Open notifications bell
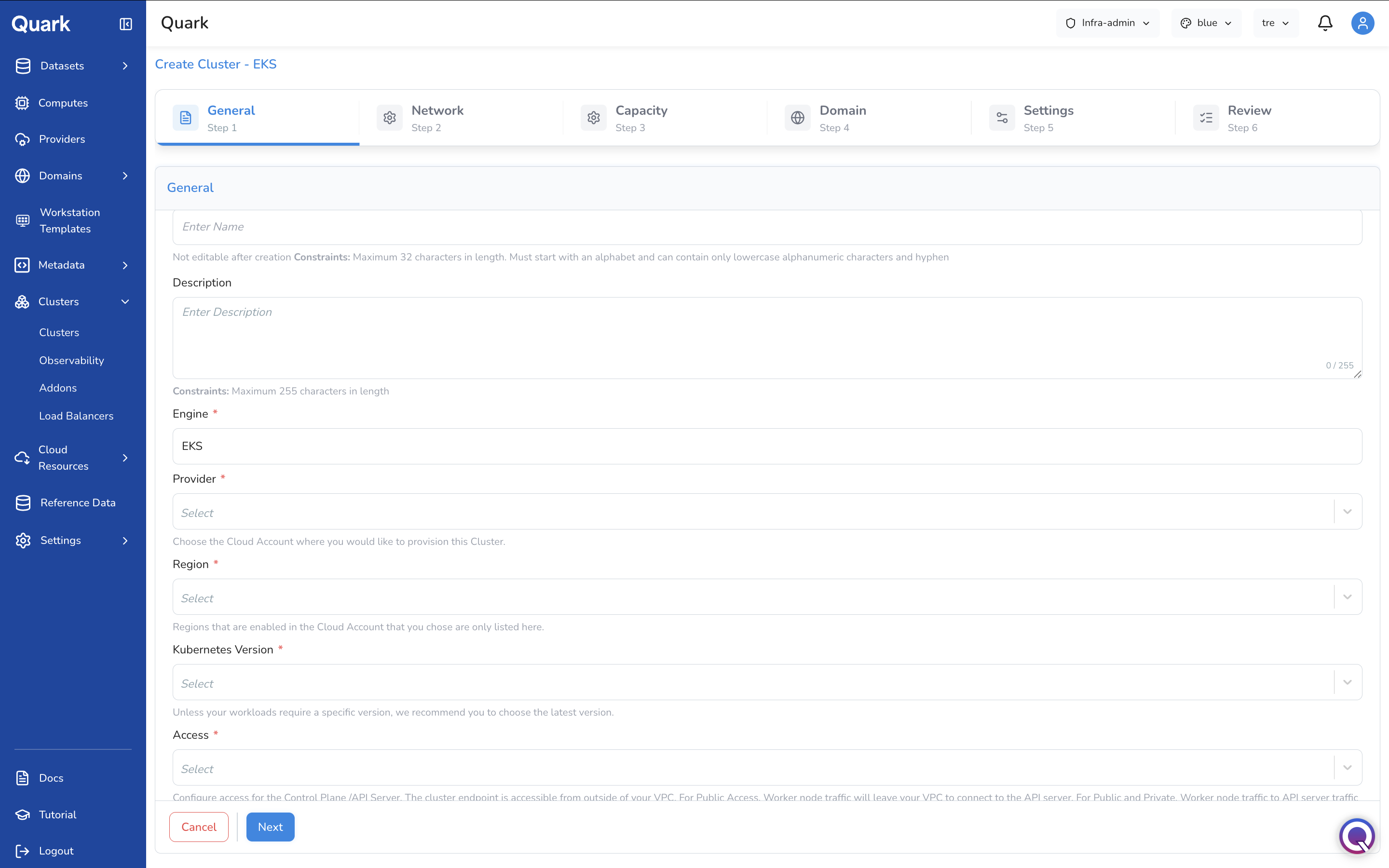Viewport: 1389px width, 868px height. tap(1325, 23)
